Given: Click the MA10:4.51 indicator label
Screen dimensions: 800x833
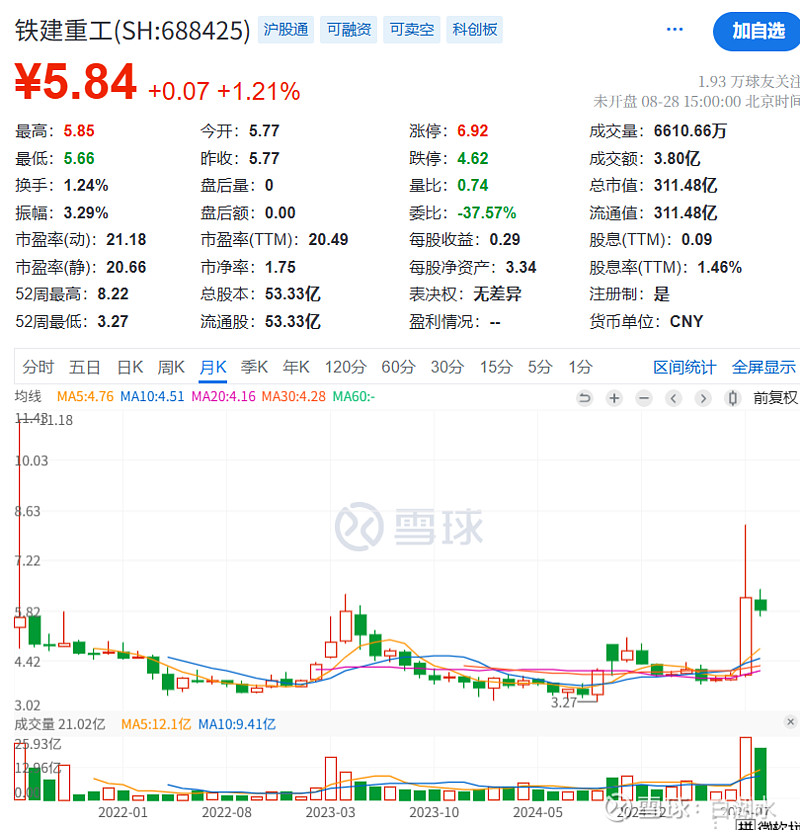Looking at the screenshot, I should coord(152,396).
